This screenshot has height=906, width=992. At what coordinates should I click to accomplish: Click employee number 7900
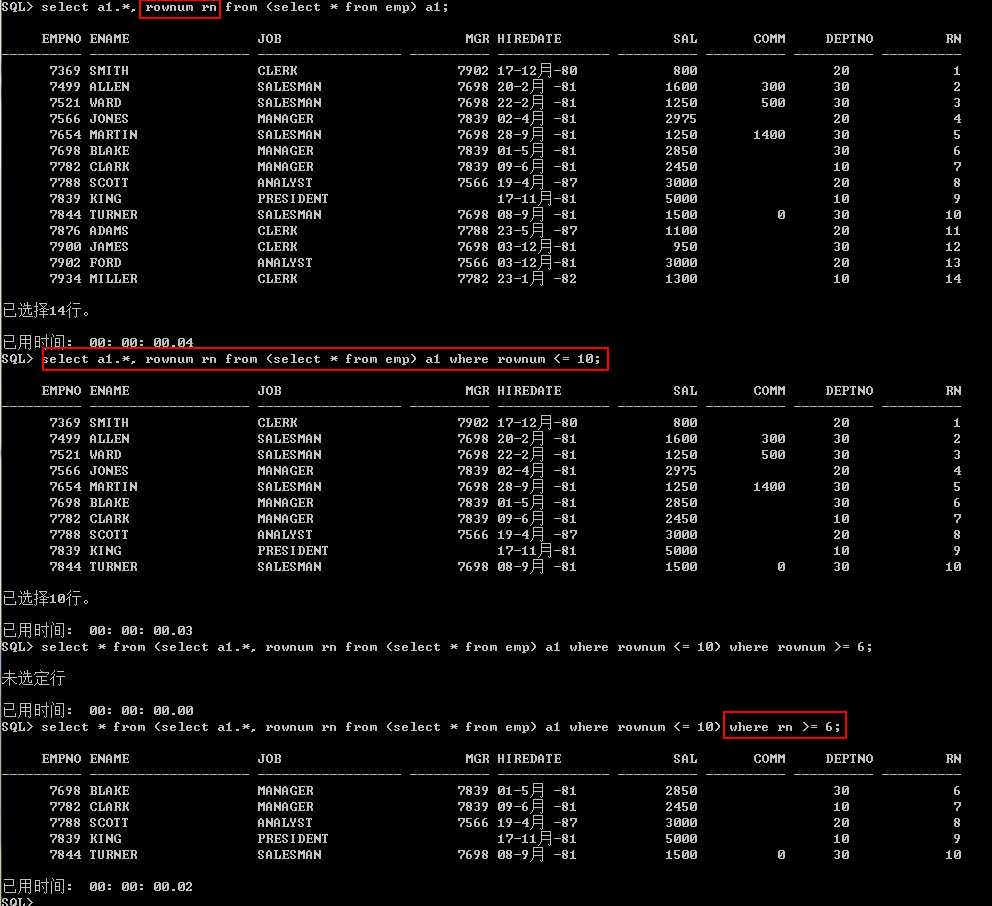[65, 247]
